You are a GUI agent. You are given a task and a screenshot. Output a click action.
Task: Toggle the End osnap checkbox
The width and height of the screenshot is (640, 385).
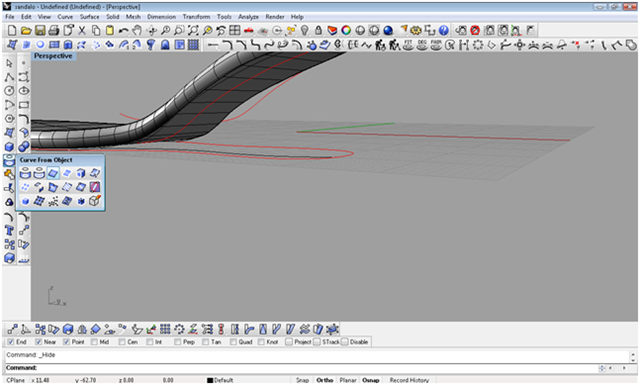[x=11, y=342]
